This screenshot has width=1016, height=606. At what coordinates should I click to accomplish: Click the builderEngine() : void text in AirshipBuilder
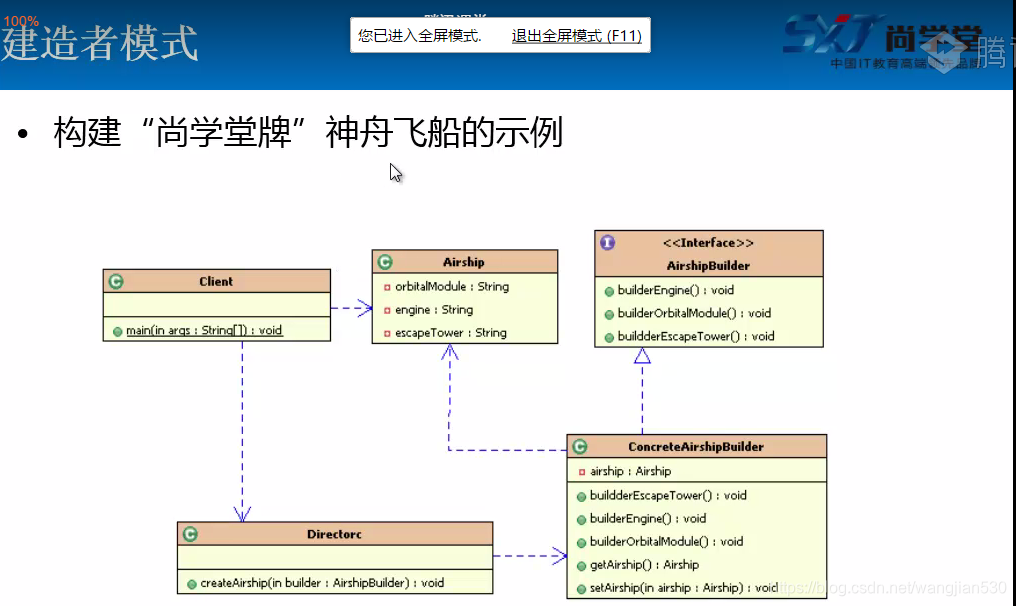pyautogui.click(x=676, y=290)
